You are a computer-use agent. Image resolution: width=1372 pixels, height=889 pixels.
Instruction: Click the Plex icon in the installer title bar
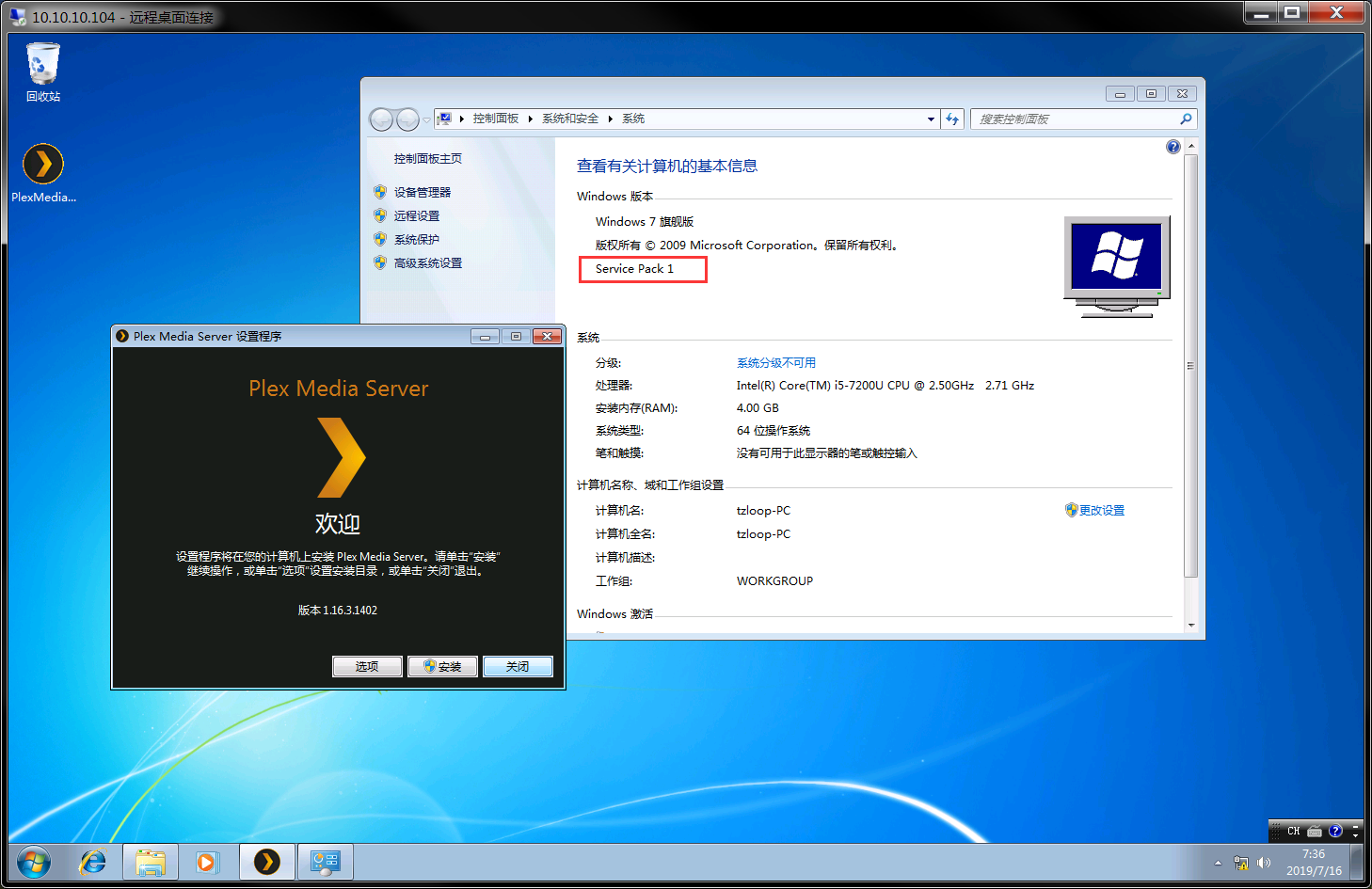tap(122, 336)
